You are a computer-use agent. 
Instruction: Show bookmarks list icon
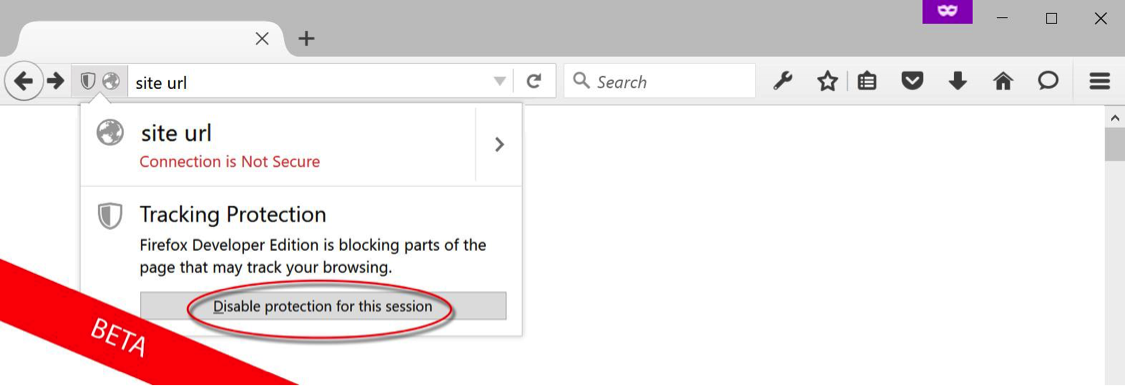867,81
